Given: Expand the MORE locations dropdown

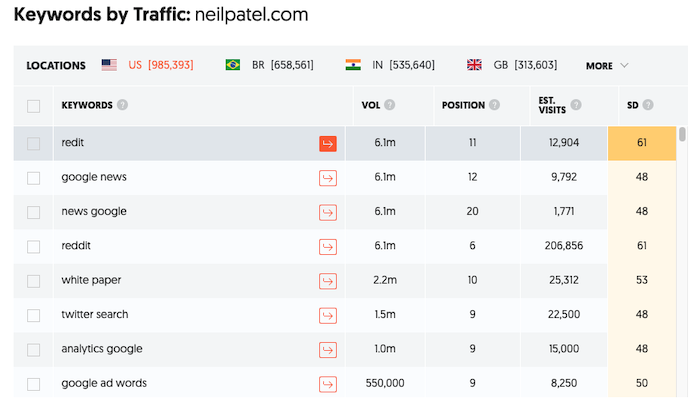Looking at the screenshot, I should pos(607,66).
